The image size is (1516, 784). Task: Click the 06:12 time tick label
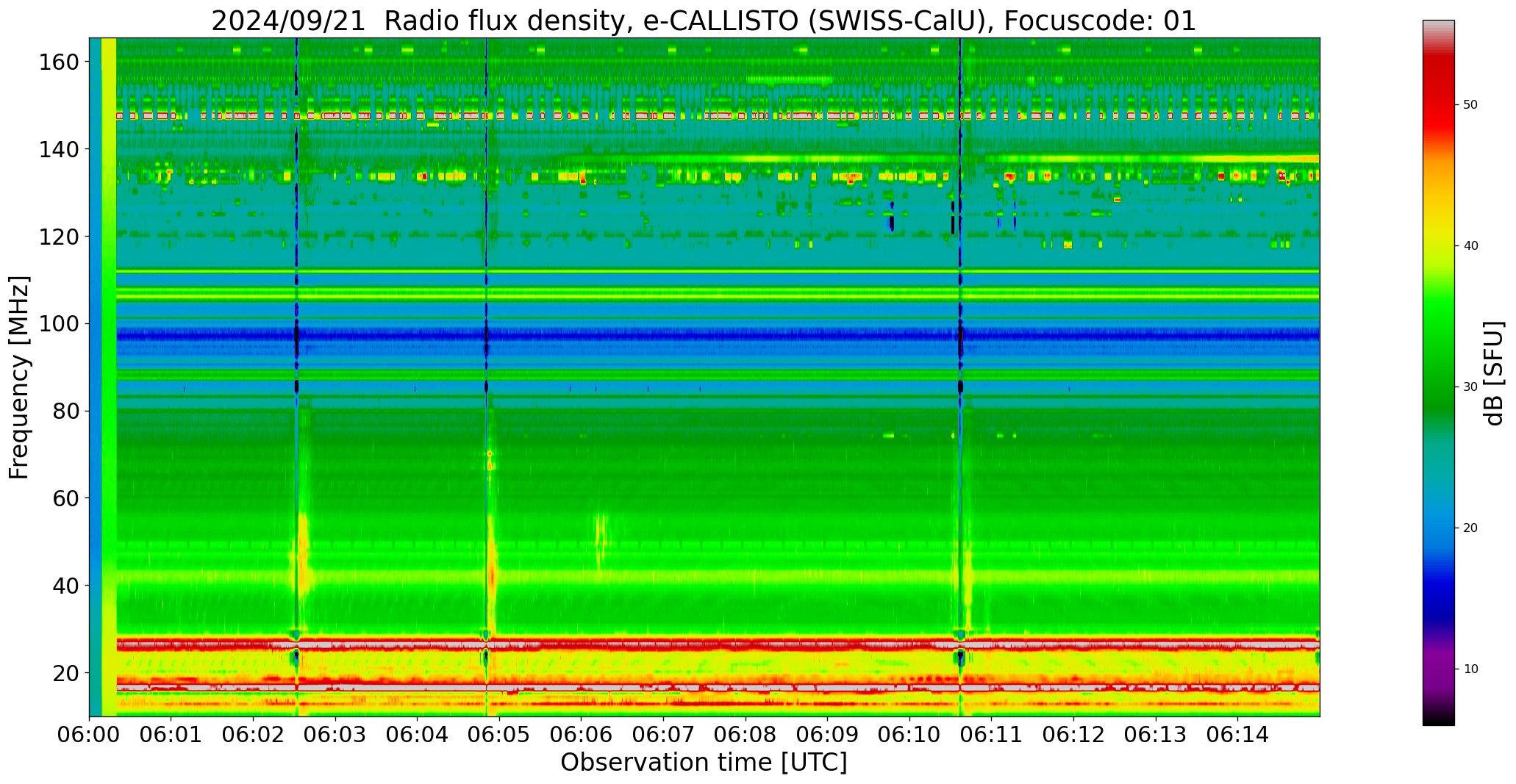click(1073, 734)
